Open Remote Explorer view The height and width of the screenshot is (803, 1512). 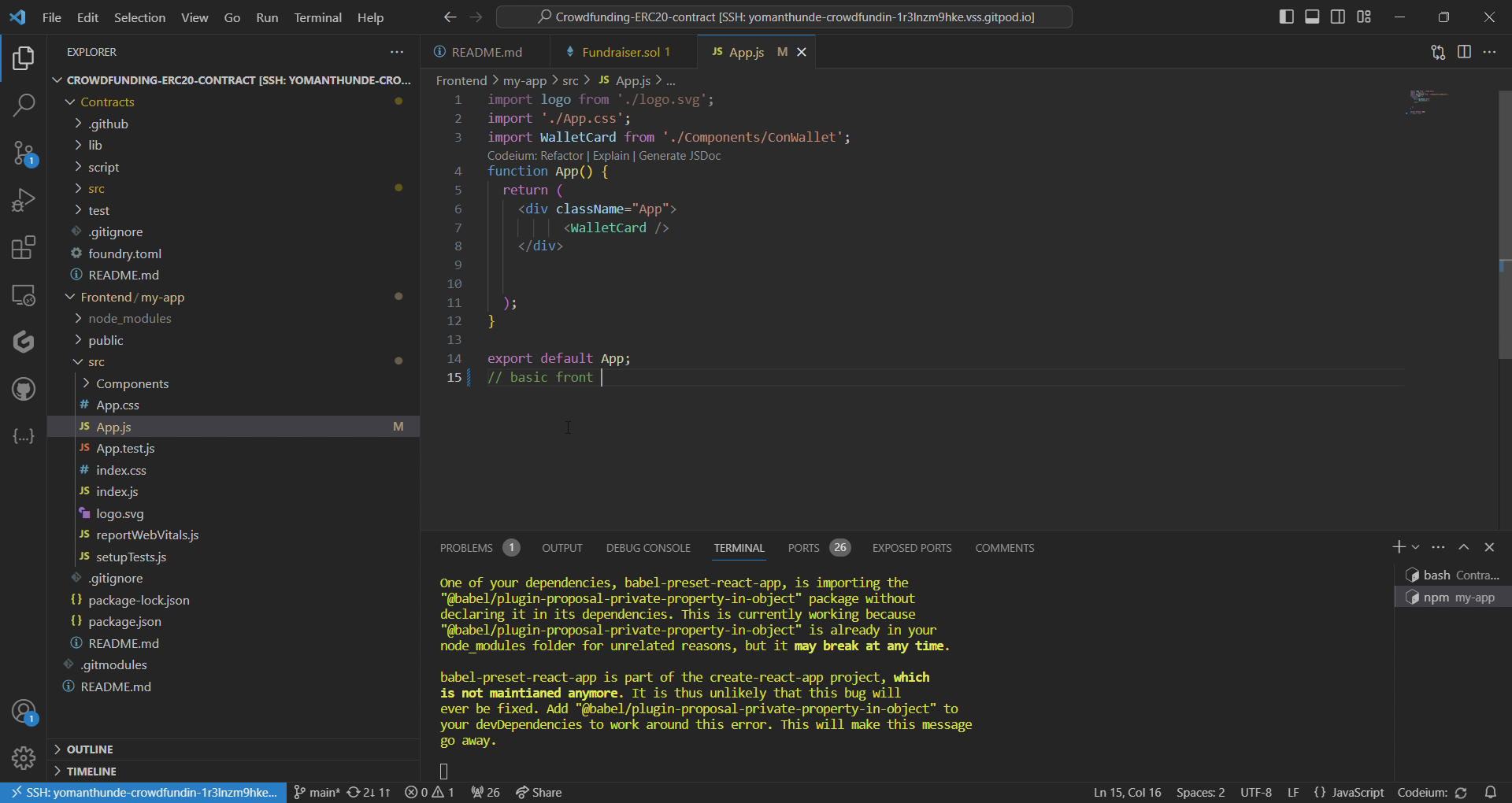coord(24,295)
